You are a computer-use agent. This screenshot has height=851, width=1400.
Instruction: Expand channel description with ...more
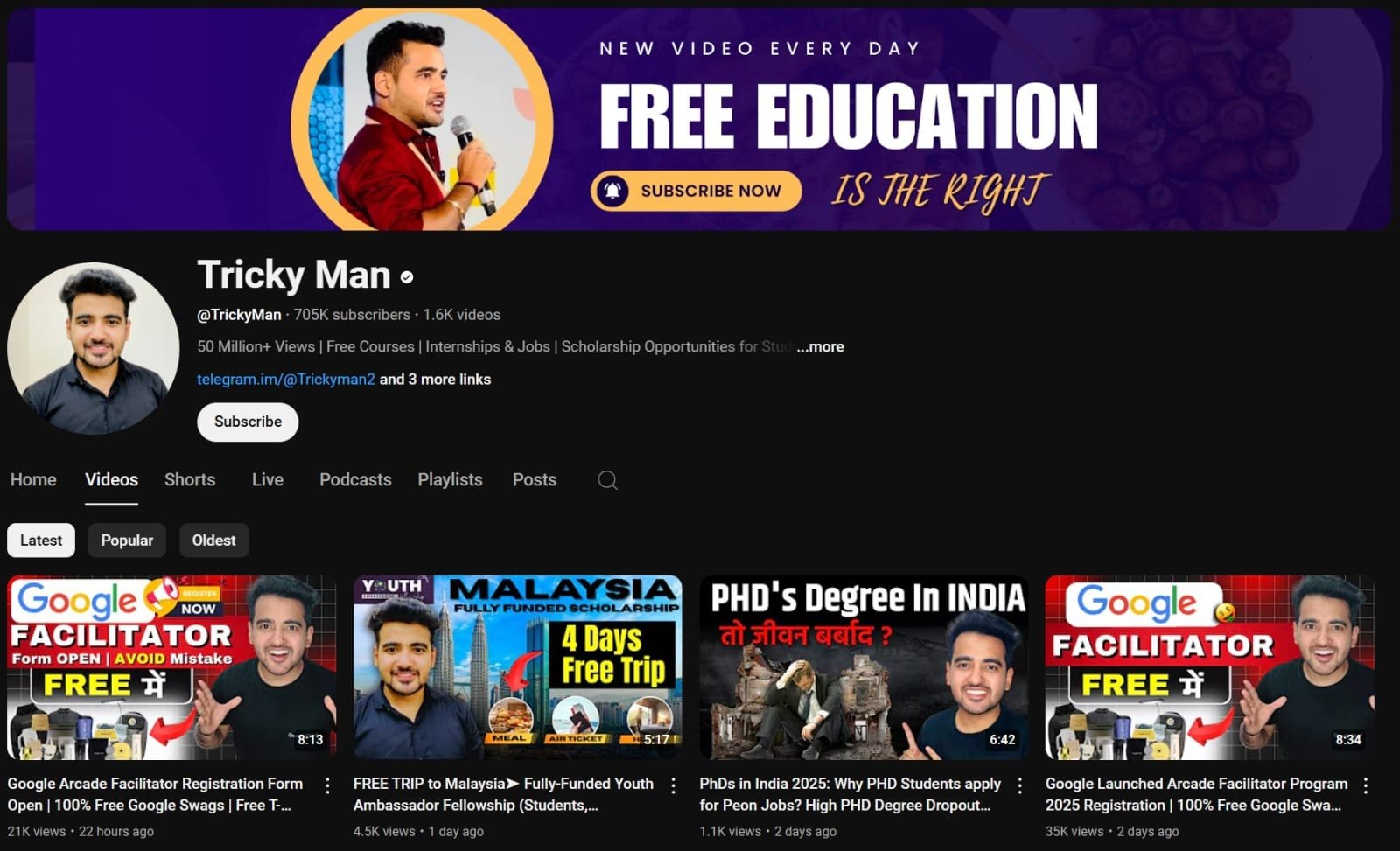(820, 346)
